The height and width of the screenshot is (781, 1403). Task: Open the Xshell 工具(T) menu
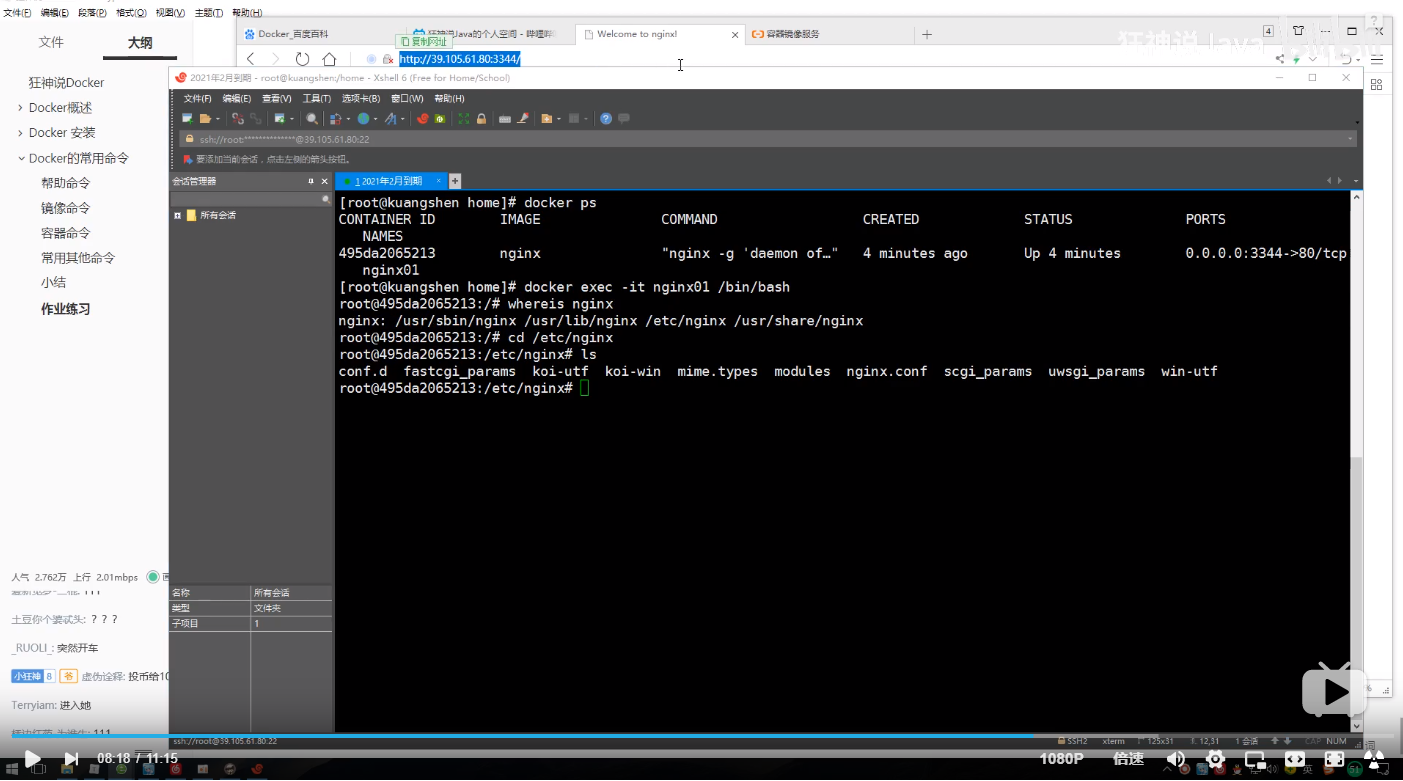point(316,98)
